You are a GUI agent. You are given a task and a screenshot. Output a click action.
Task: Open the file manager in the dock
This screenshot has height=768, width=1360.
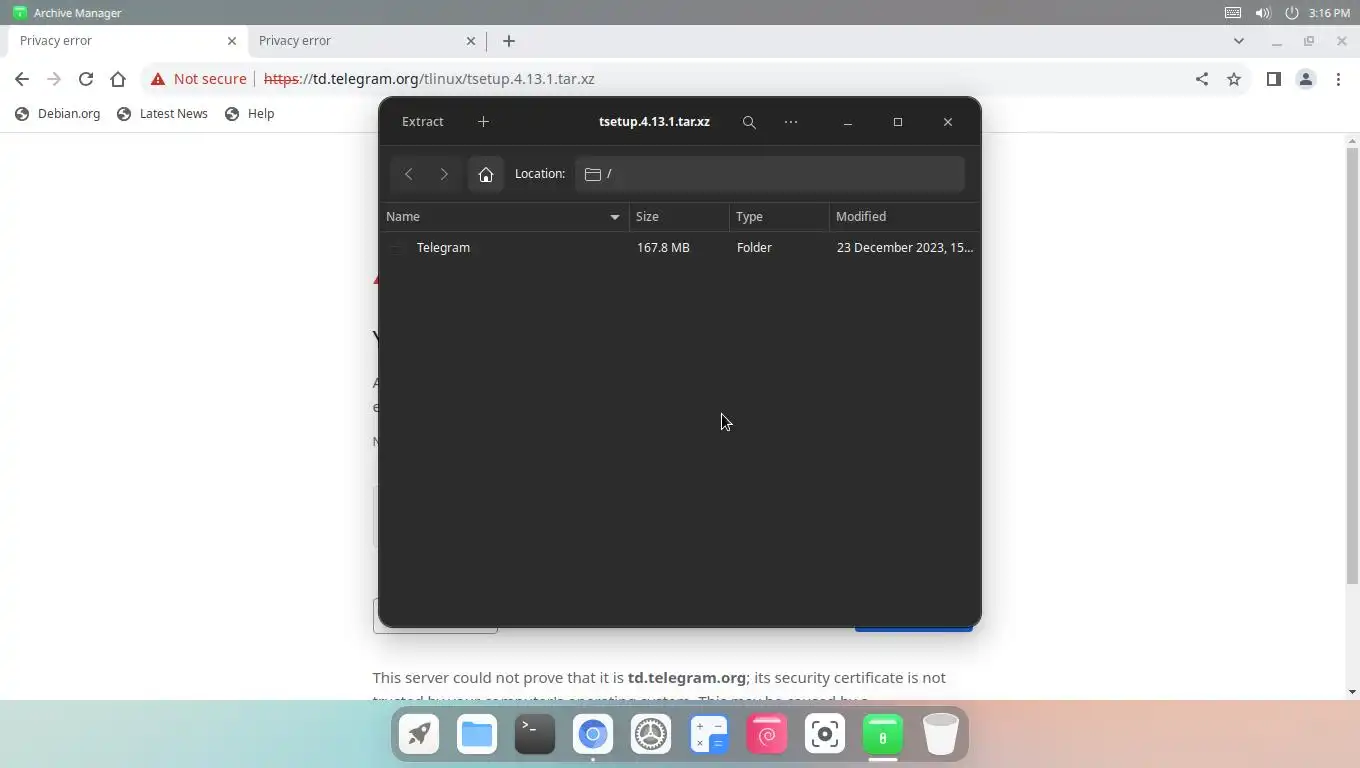coord(477,735)
